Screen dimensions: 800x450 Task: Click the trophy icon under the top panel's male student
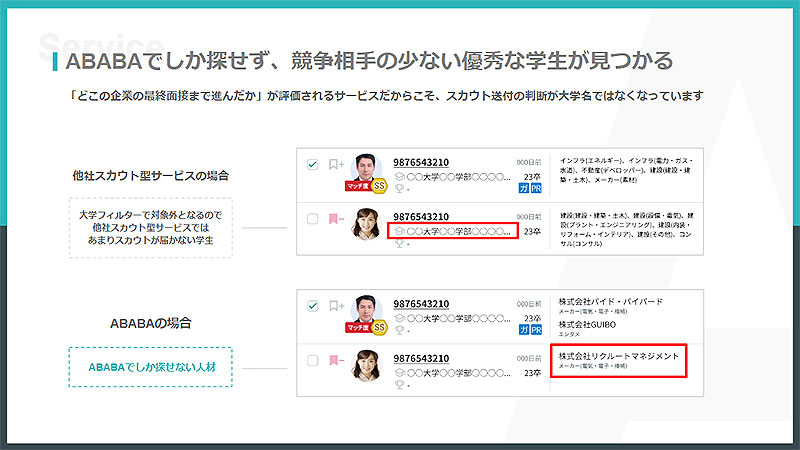(399, 187)
